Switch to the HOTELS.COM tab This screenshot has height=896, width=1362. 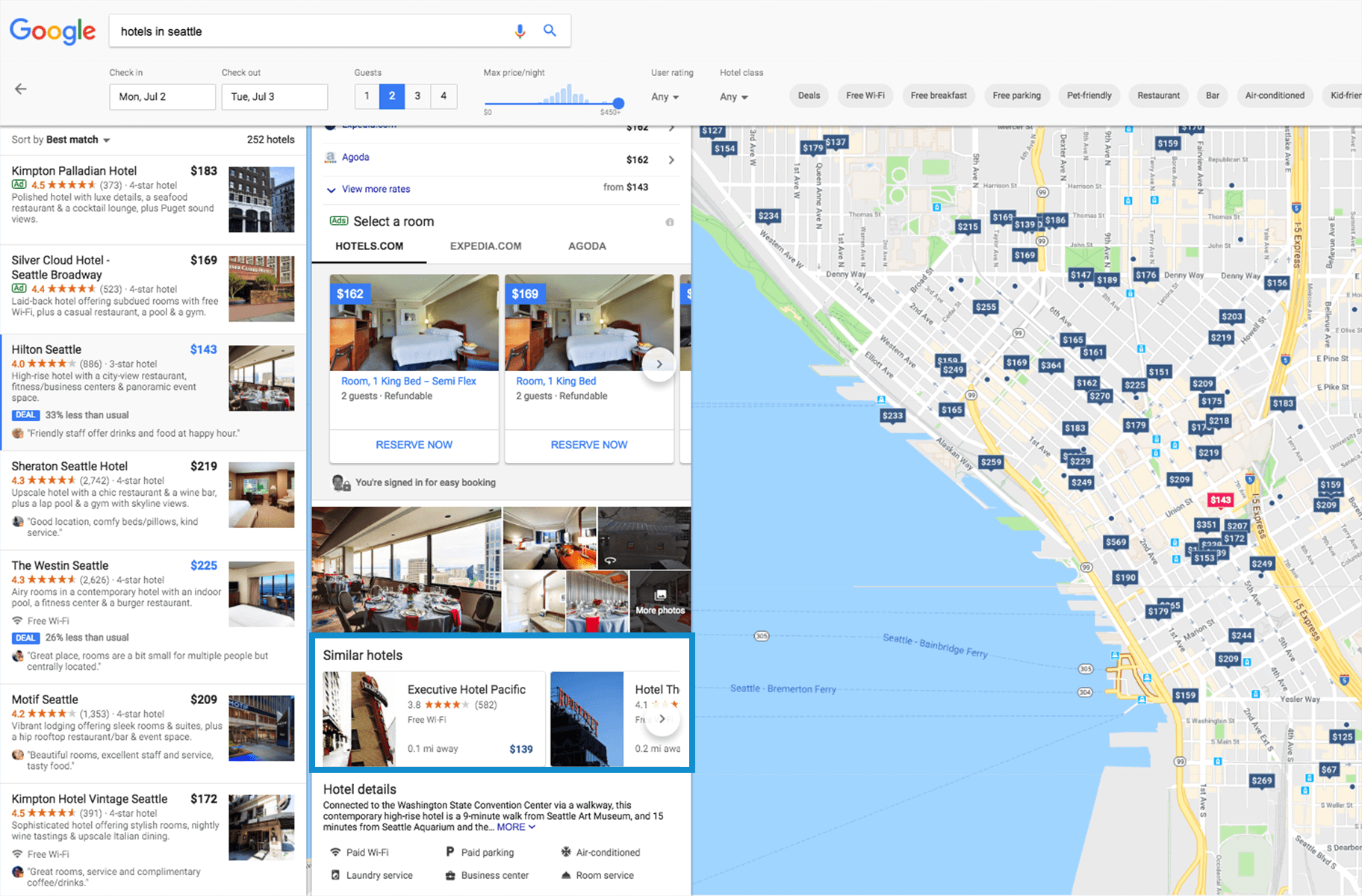pos(369,246)
